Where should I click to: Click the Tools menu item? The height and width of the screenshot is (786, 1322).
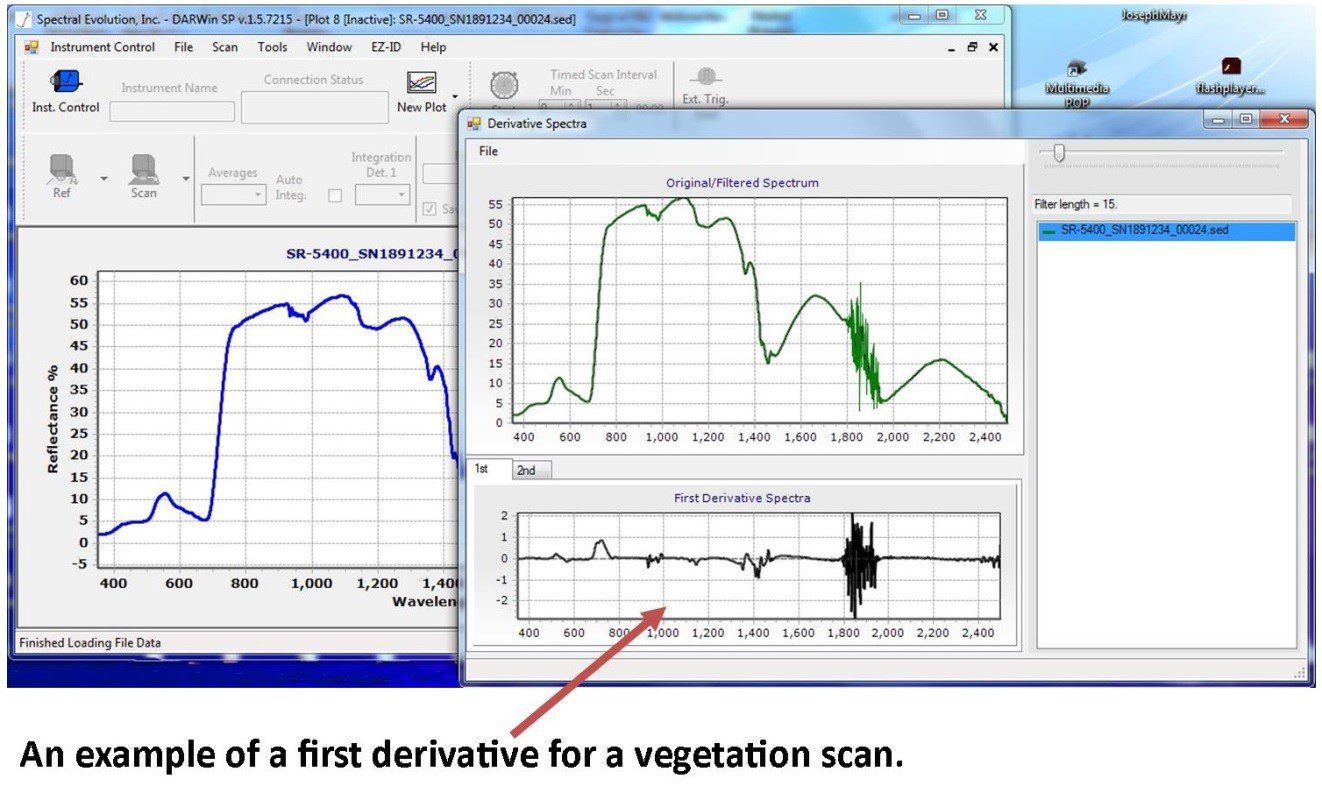click(271, 47)
